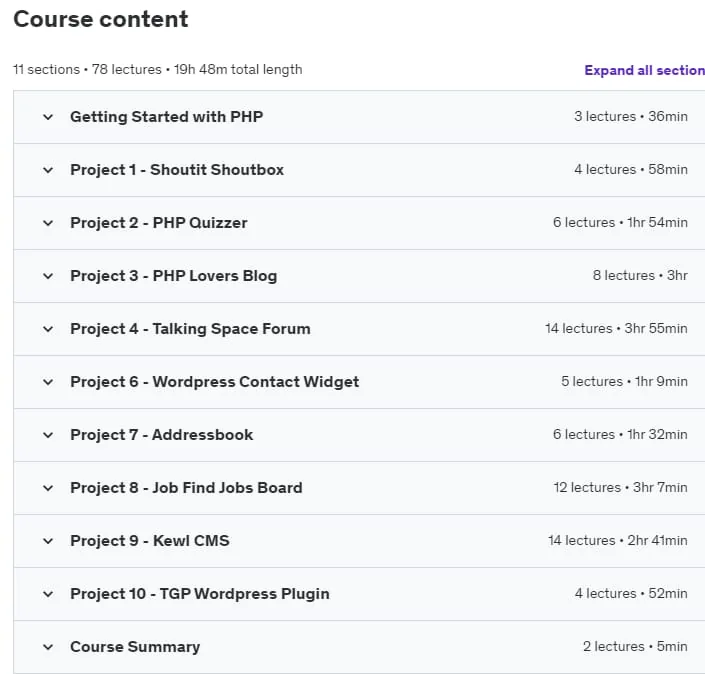Click chevron beside Project 2 - PHP Quizzer
705x674 pixels.
tap(48, 223)
